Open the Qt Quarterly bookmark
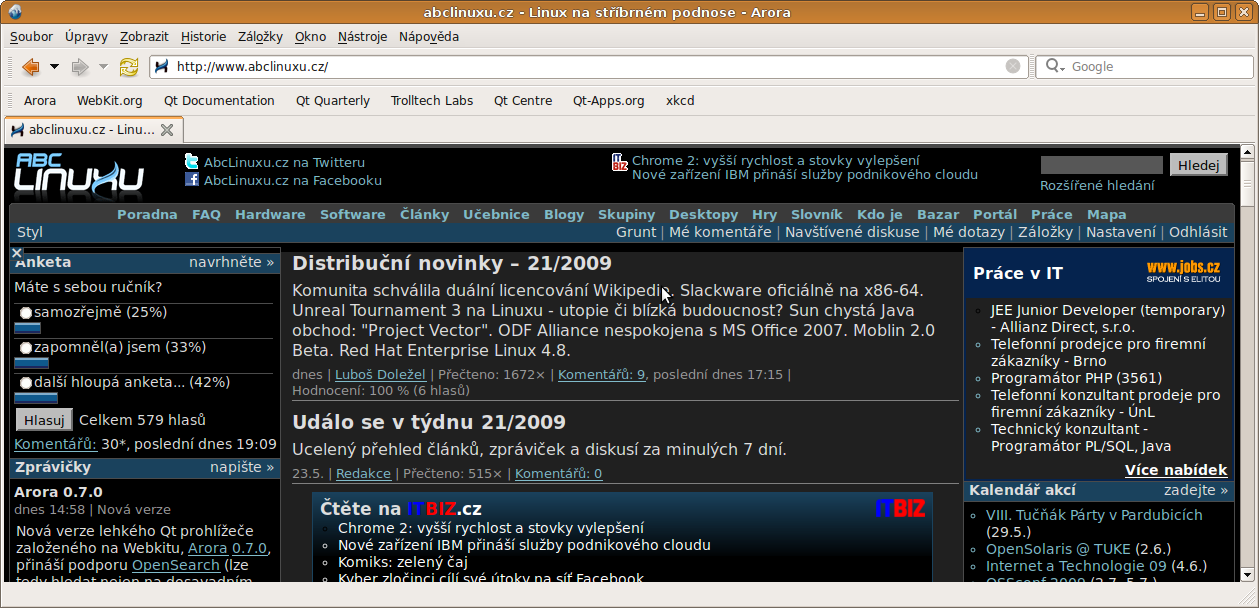1259x608 pixels. coord(333,101)
